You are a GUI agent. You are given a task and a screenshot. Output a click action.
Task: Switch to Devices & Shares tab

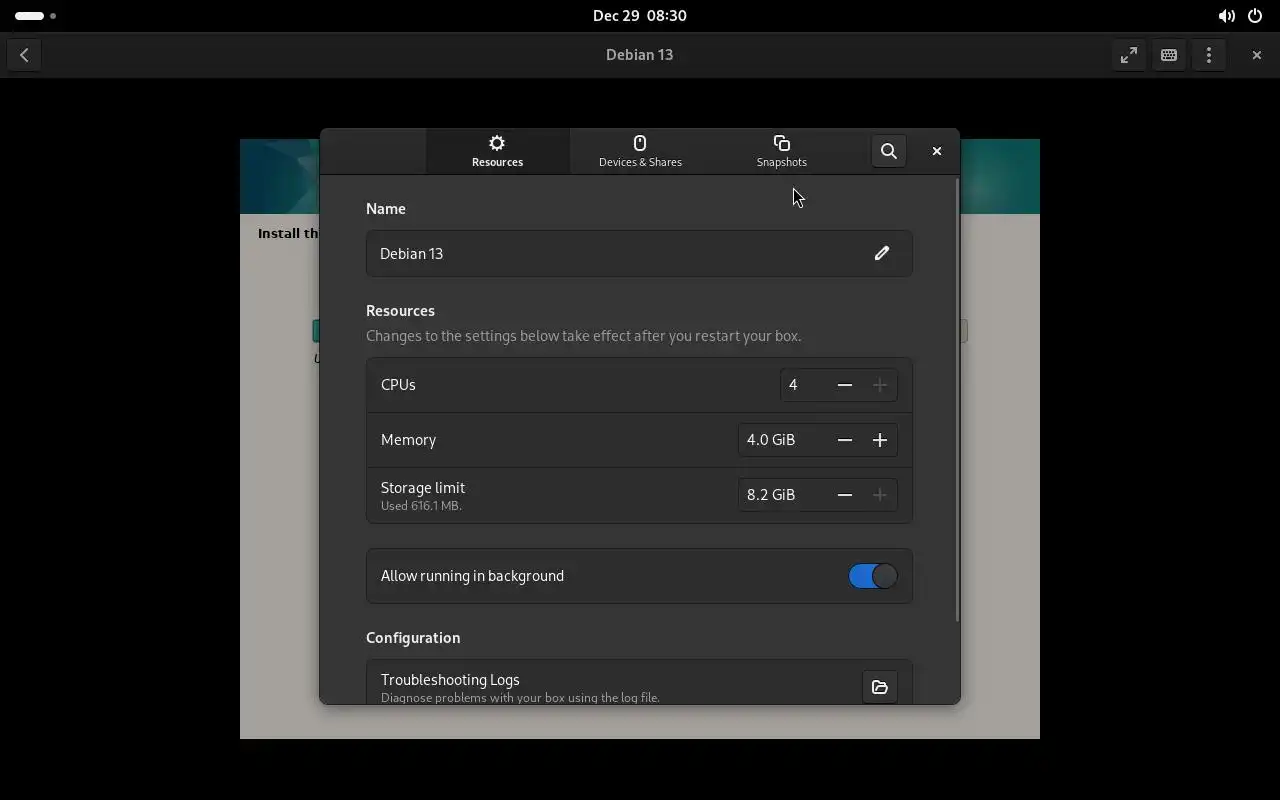[x=640, y=151]
